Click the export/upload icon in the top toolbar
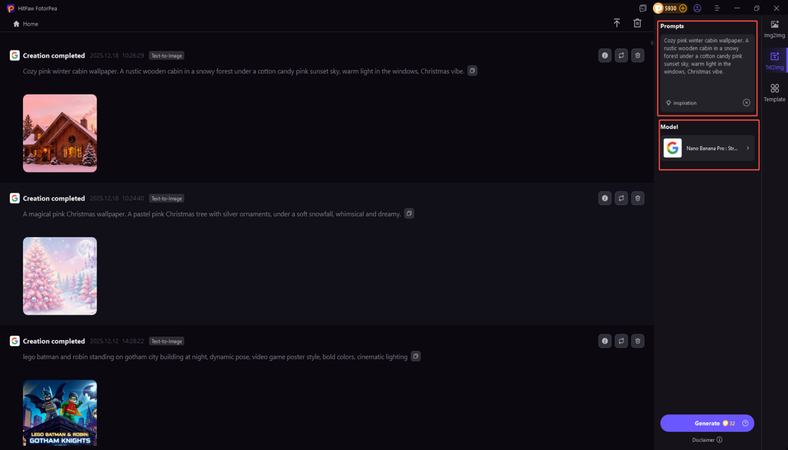 click(x=617, y=23)
